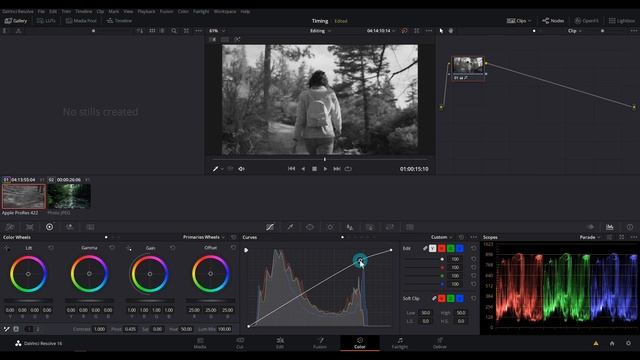Click the viewer search magnifier icon
This screenshot has width=640, height=360.
[x=174, y=31]
